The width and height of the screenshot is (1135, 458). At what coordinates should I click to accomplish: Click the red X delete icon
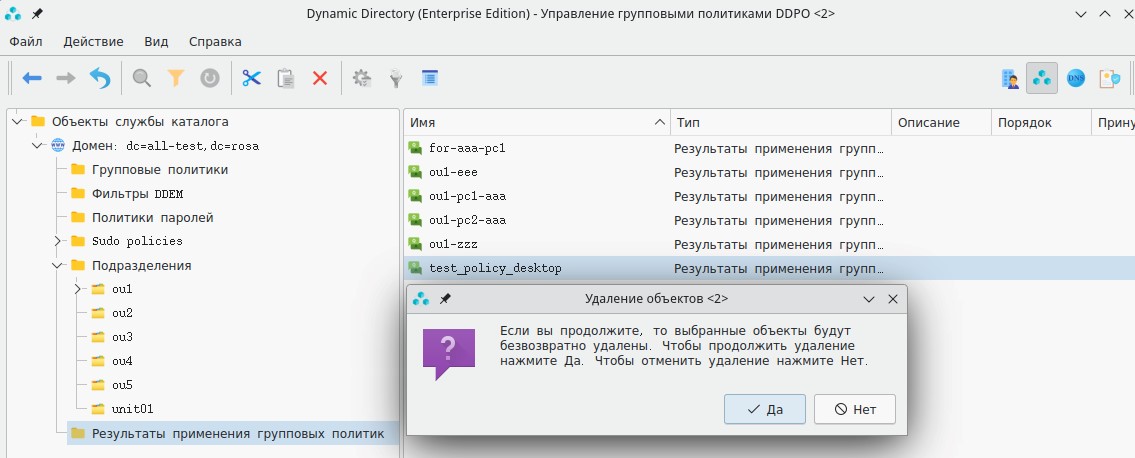click(x=320, y=78)
